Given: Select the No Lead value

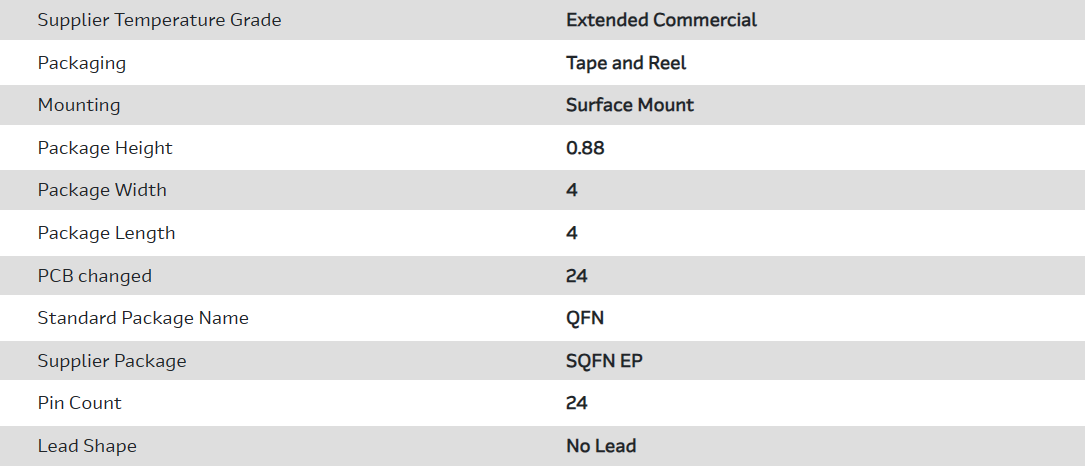Looking at the screenshot, I should [601, 446].
